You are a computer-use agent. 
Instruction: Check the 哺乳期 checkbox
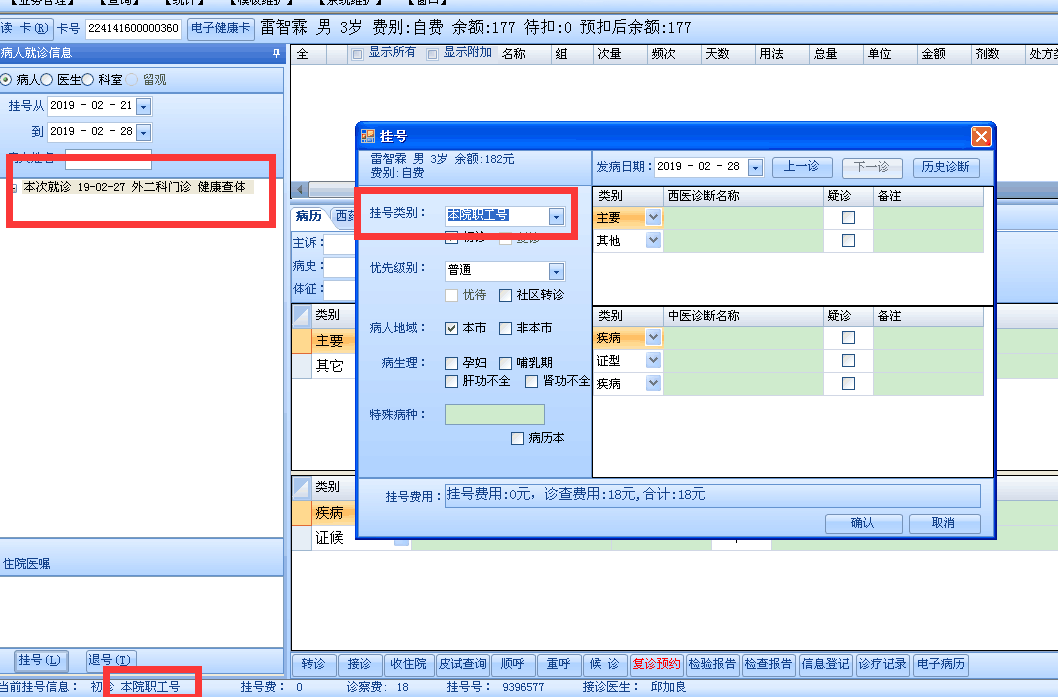[x=505, y=363]
